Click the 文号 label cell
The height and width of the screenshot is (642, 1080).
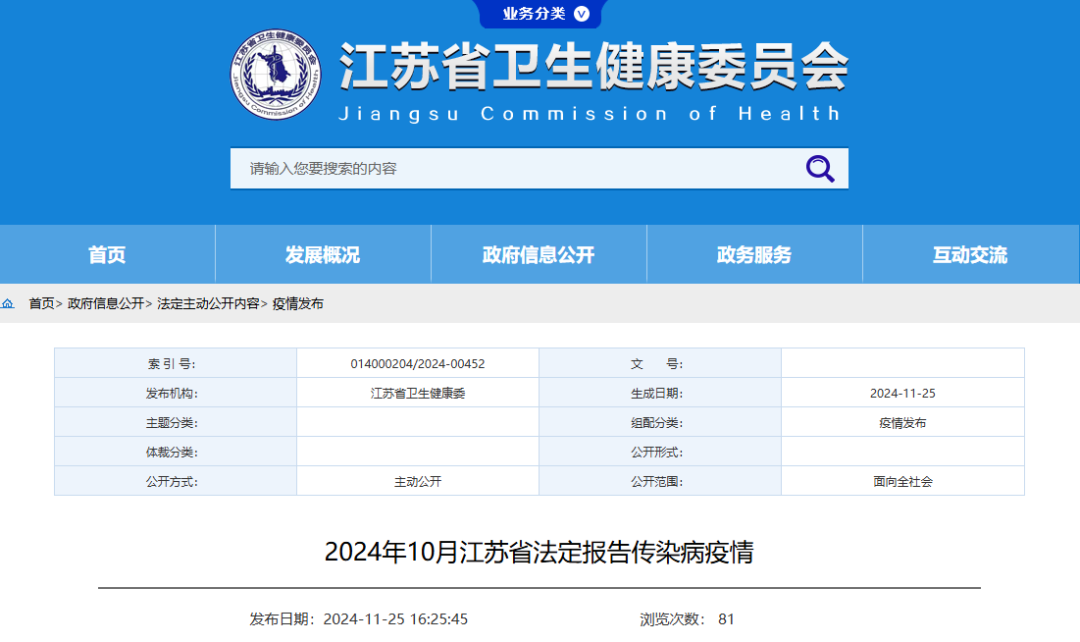[x=660, y=364]
